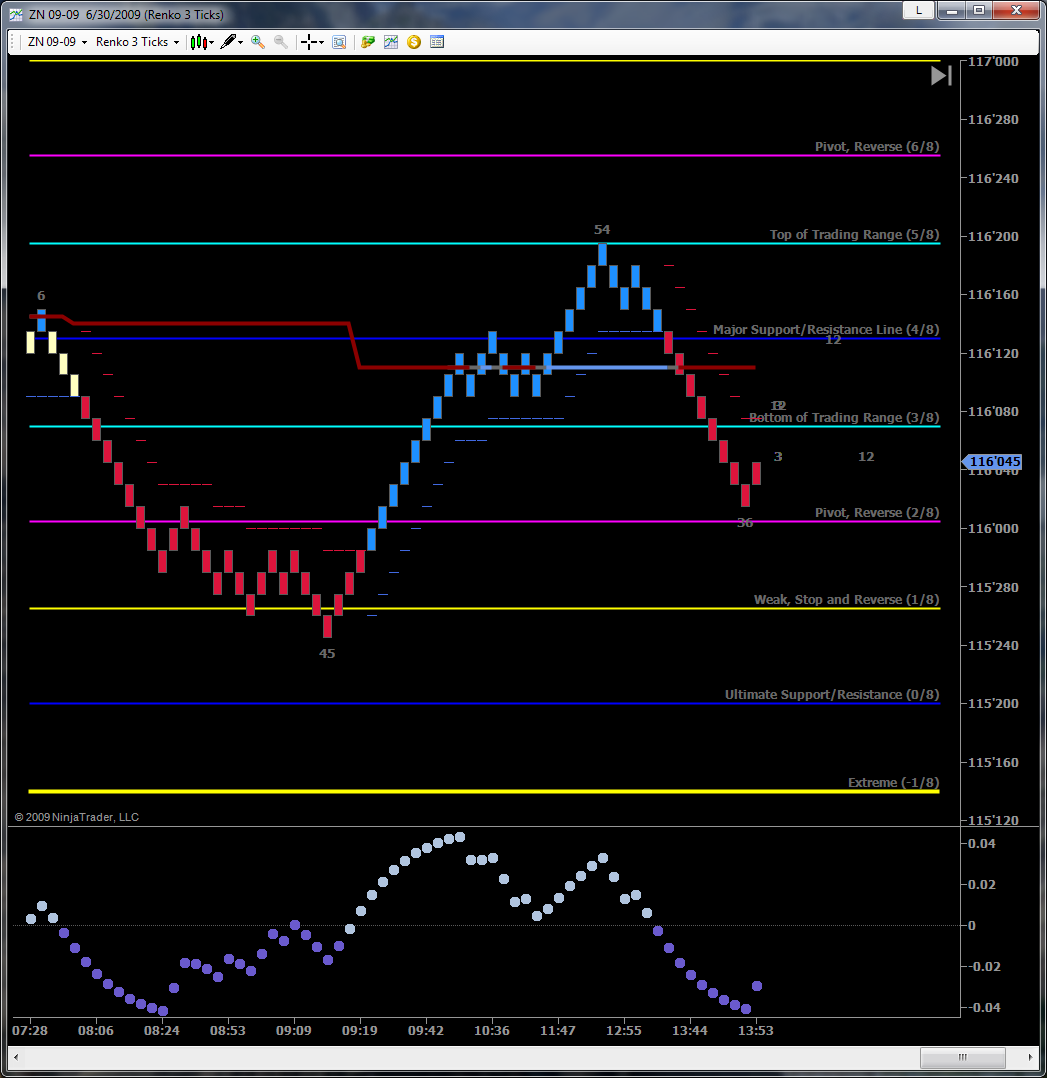Click the L link button in title bar
This screenshot has height=1078, width=1047.
coord(918,10)
